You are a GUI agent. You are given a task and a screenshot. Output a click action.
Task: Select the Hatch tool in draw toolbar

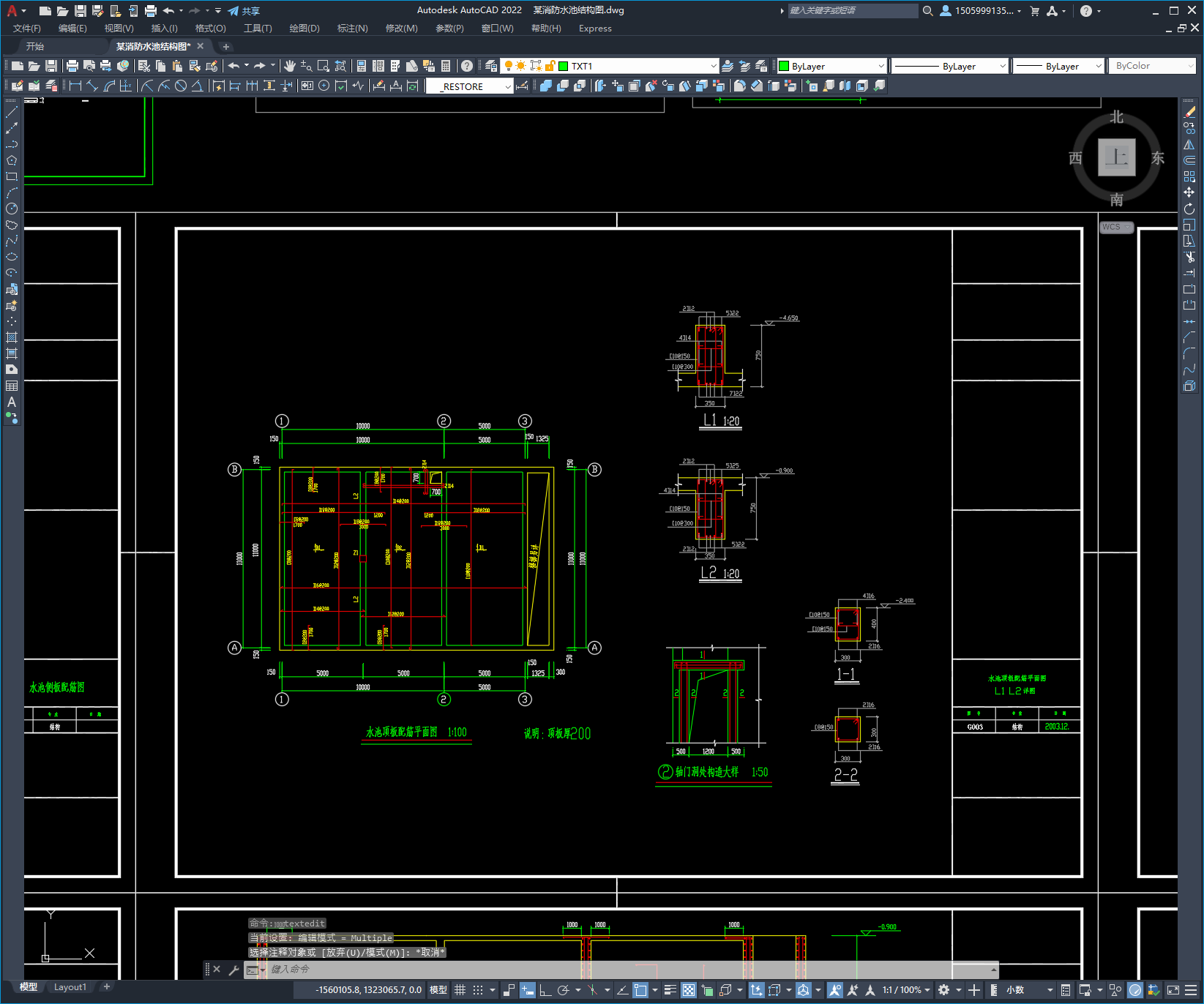pyautogui.click(x=12, y=337)
